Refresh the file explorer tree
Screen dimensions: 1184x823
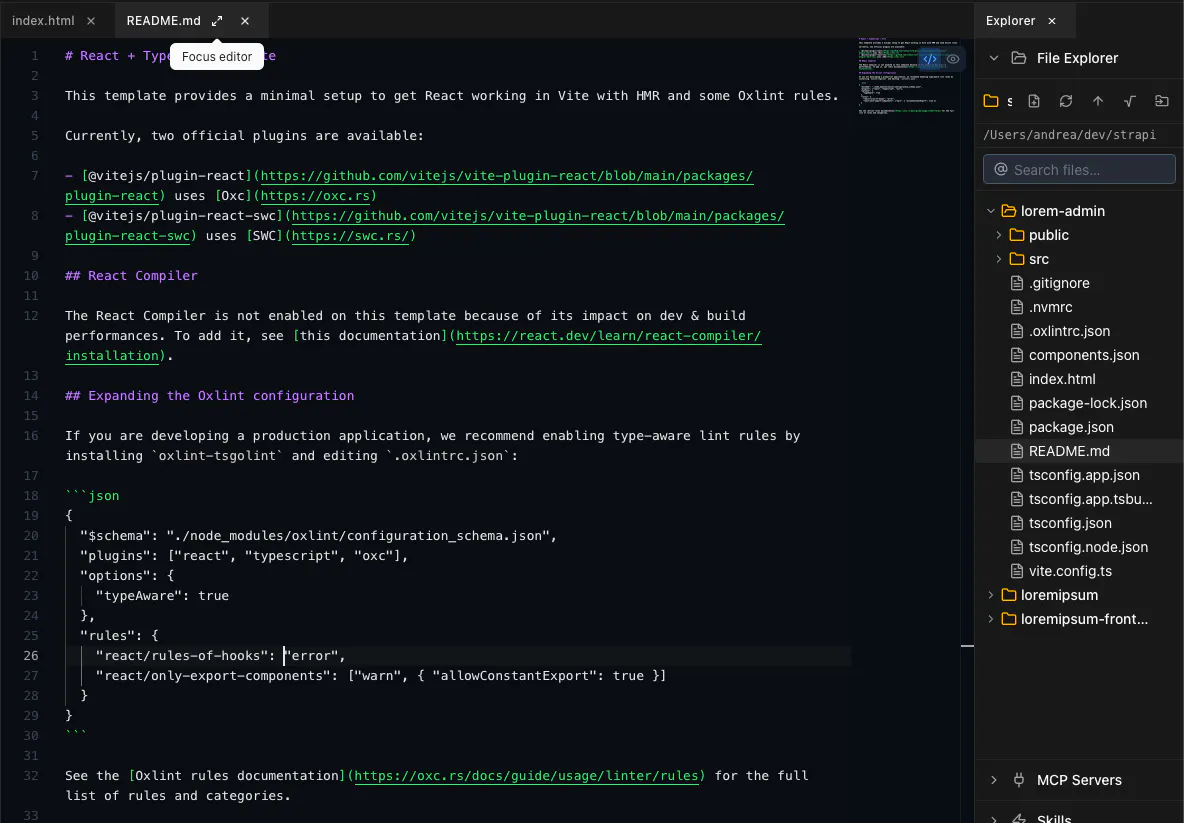click(1065, 101)
